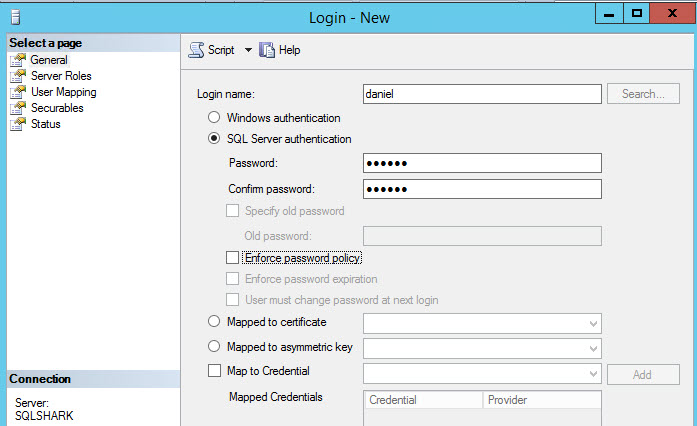The width and height of the screenshot is (697, 426).
Task: Click the Status page icon
Action: click(x=17, y=124)
